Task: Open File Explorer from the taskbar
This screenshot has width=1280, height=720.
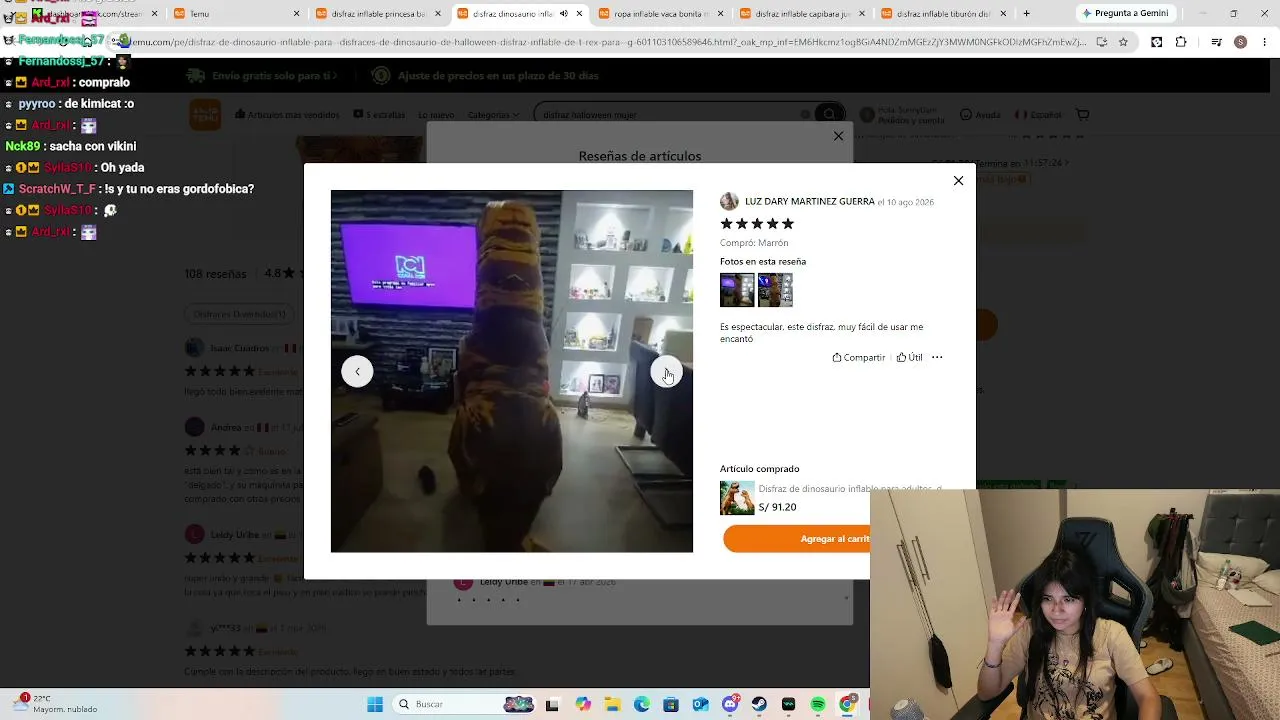Action: (612, 704)
